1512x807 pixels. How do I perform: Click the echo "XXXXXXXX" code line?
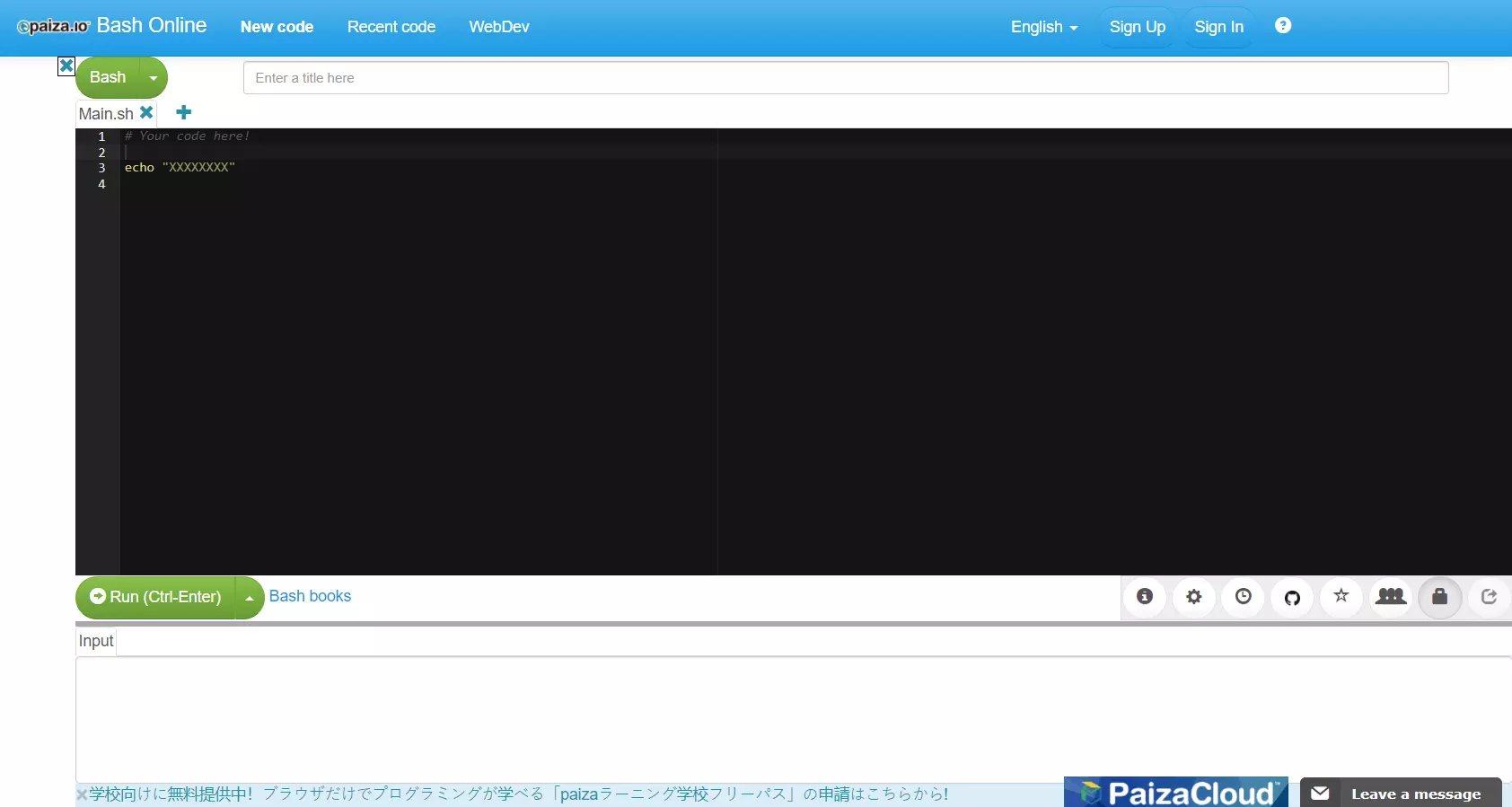click(x=180, y=168)
